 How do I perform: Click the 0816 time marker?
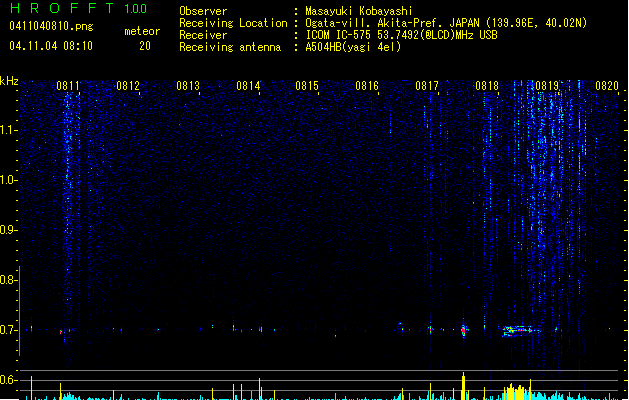coord(367,86)
